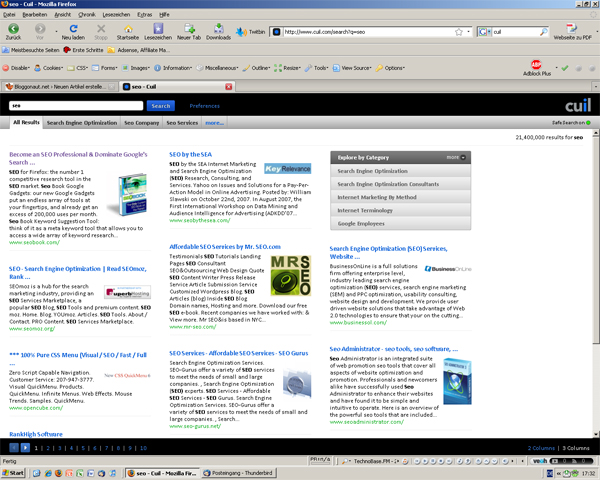Click the green checkmark validation icon

565,68
